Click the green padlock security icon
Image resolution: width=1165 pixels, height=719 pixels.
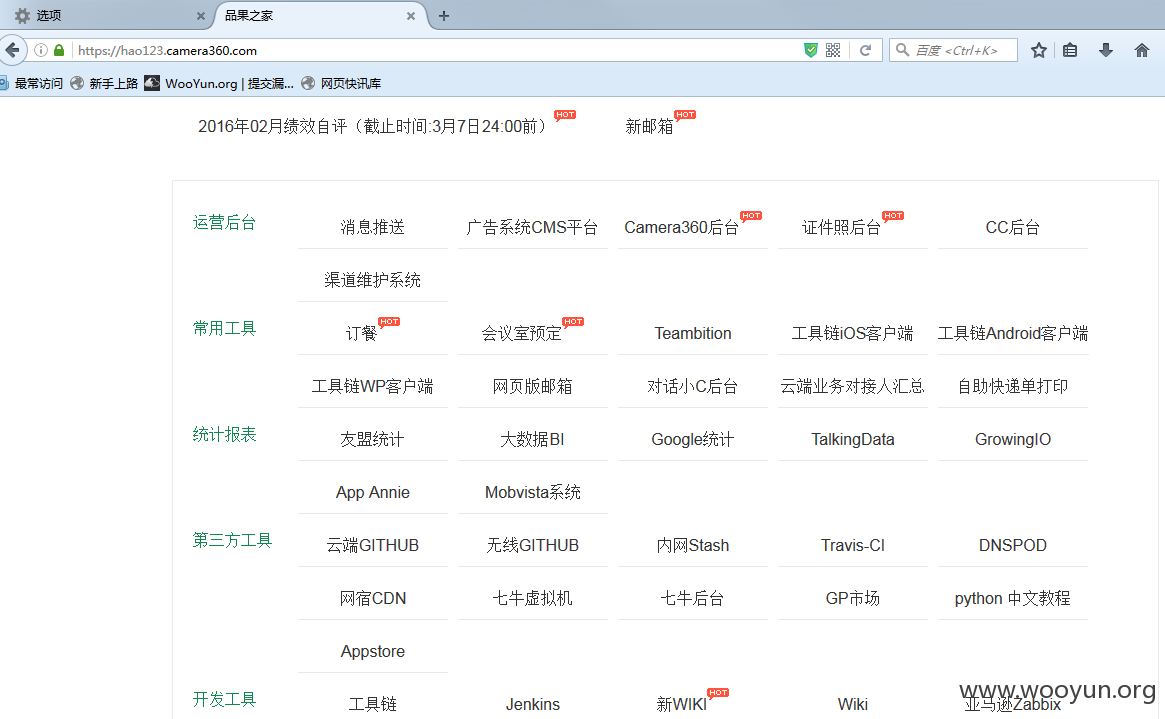tap(59, 51)
